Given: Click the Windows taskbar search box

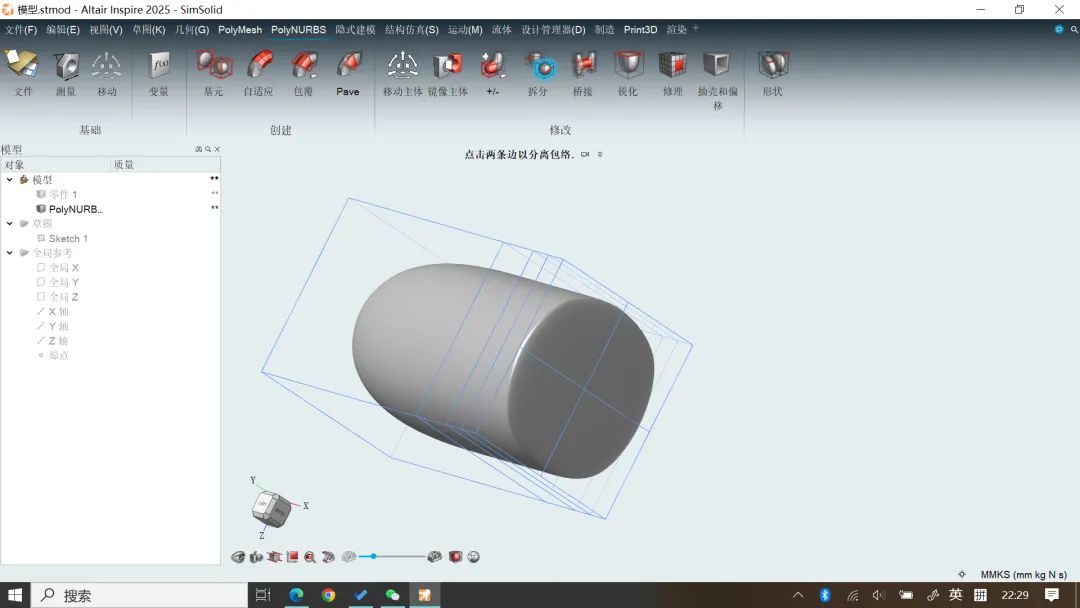Looking at the screenshot, I should pyautogui.click(x=140, y=595).
